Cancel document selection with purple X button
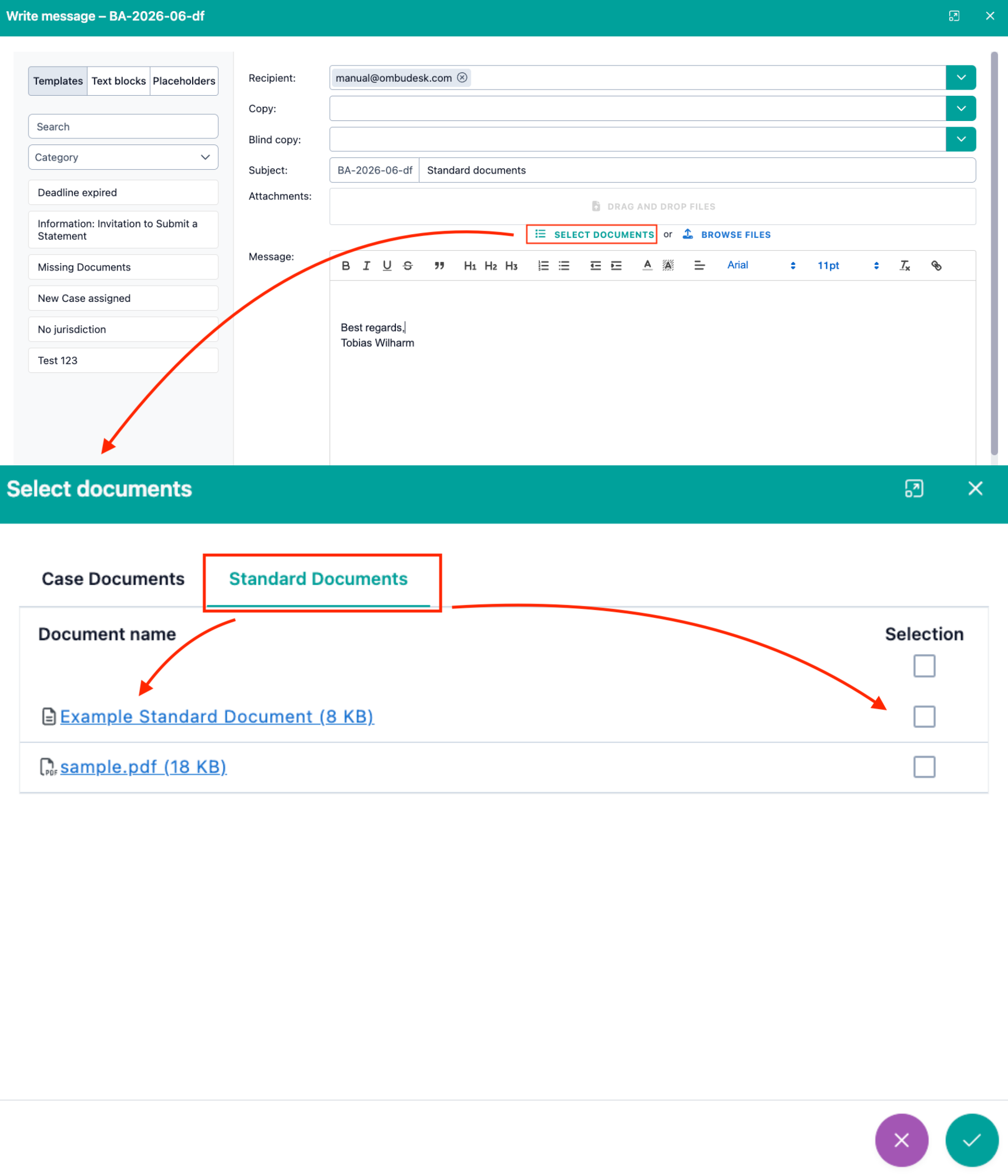 point(901,1140)
